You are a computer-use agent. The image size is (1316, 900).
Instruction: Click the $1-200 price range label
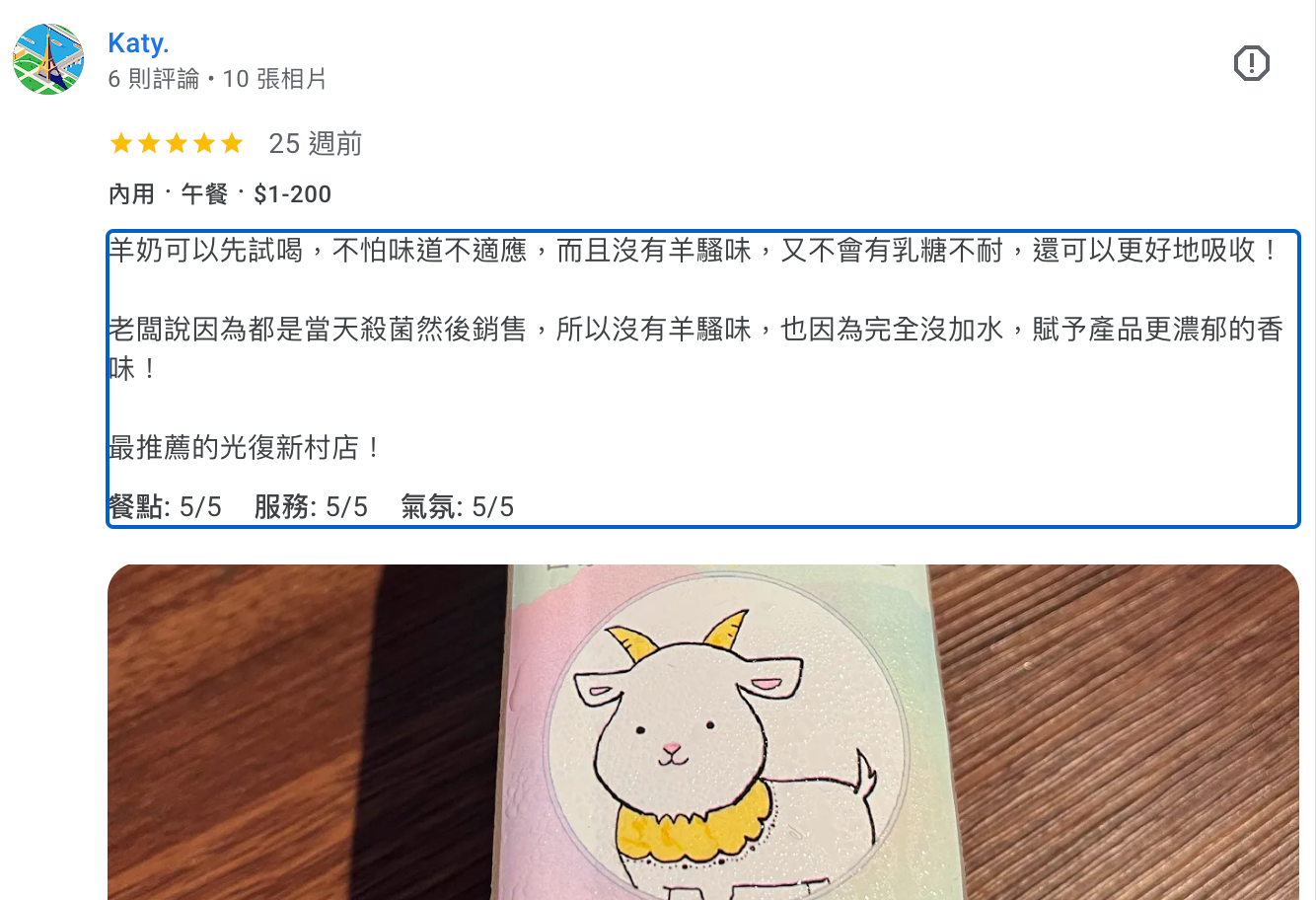coord(292,194)
